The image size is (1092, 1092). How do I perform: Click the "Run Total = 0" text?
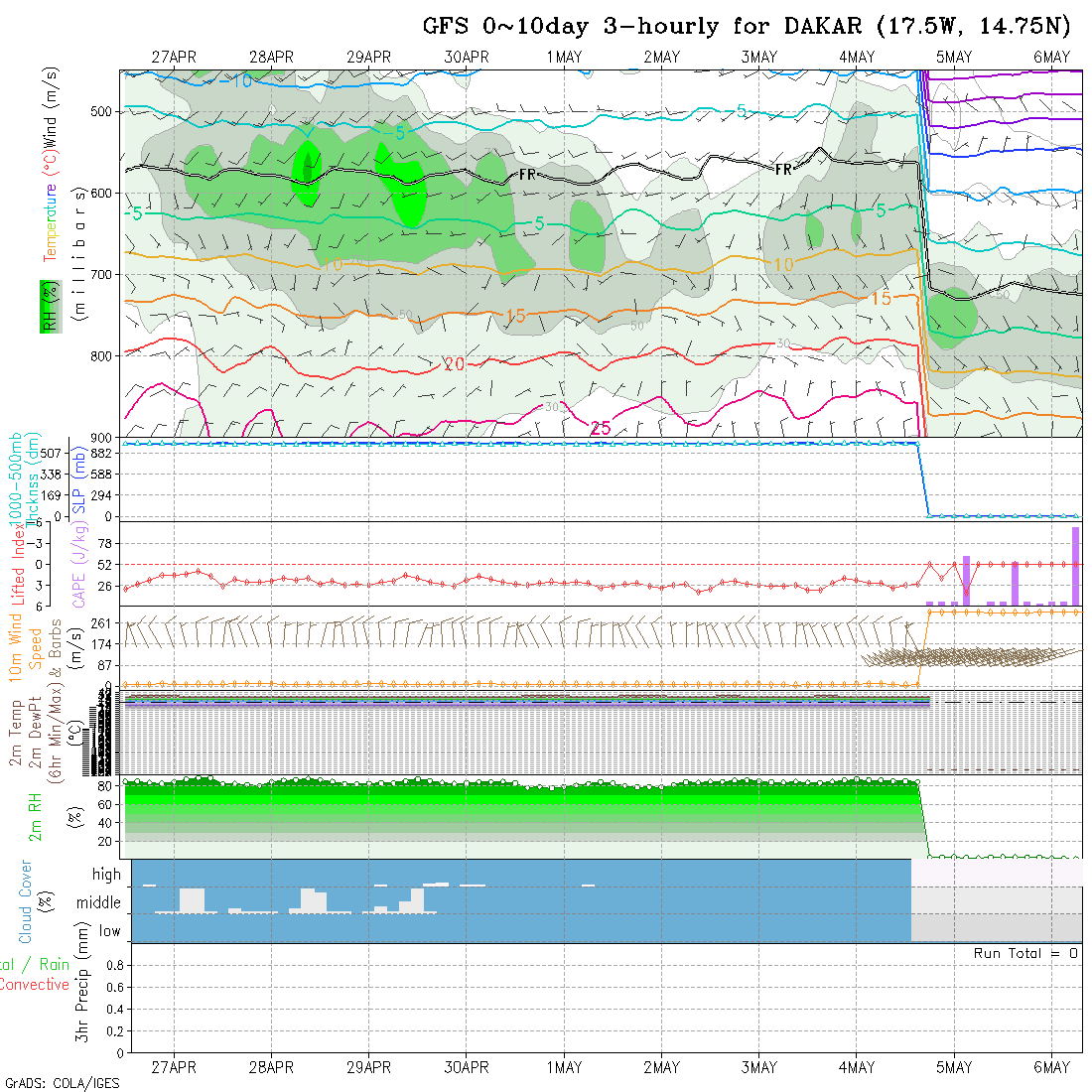(x=1025, y=953)
